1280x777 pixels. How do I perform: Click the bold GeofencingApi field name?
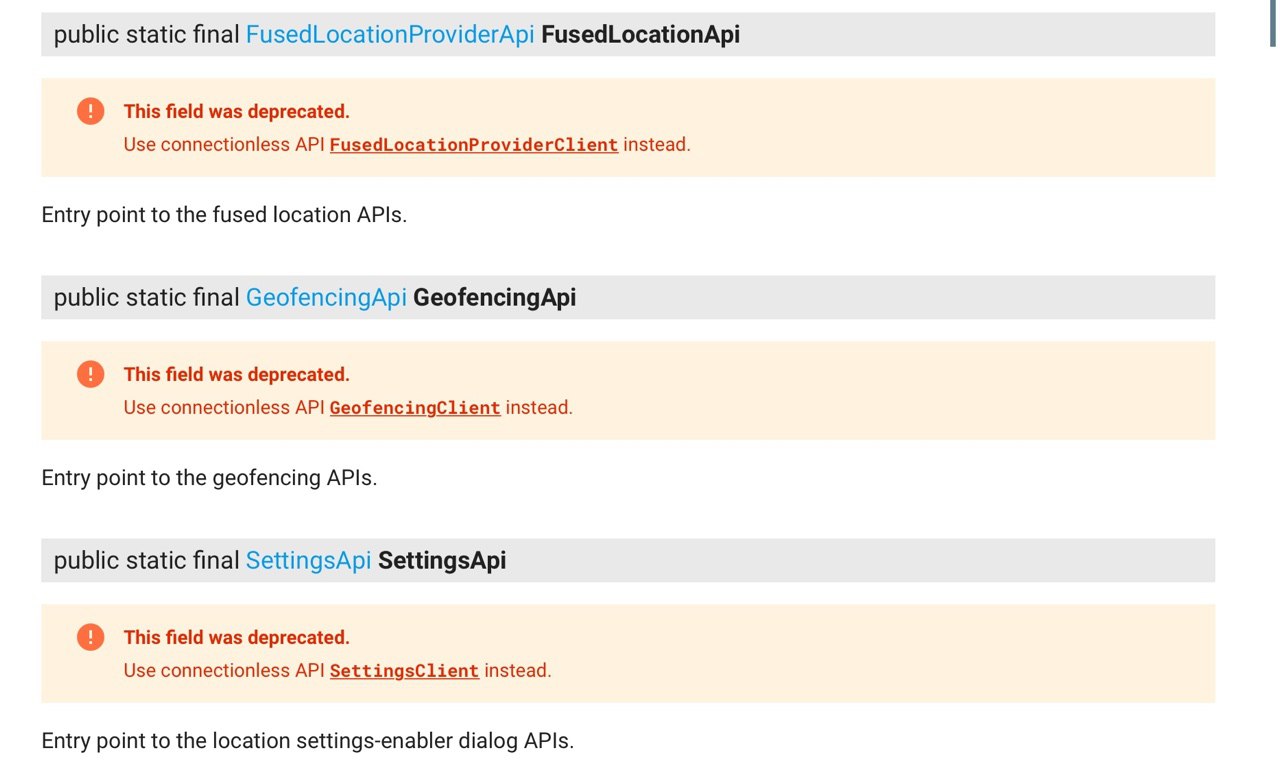494,298
